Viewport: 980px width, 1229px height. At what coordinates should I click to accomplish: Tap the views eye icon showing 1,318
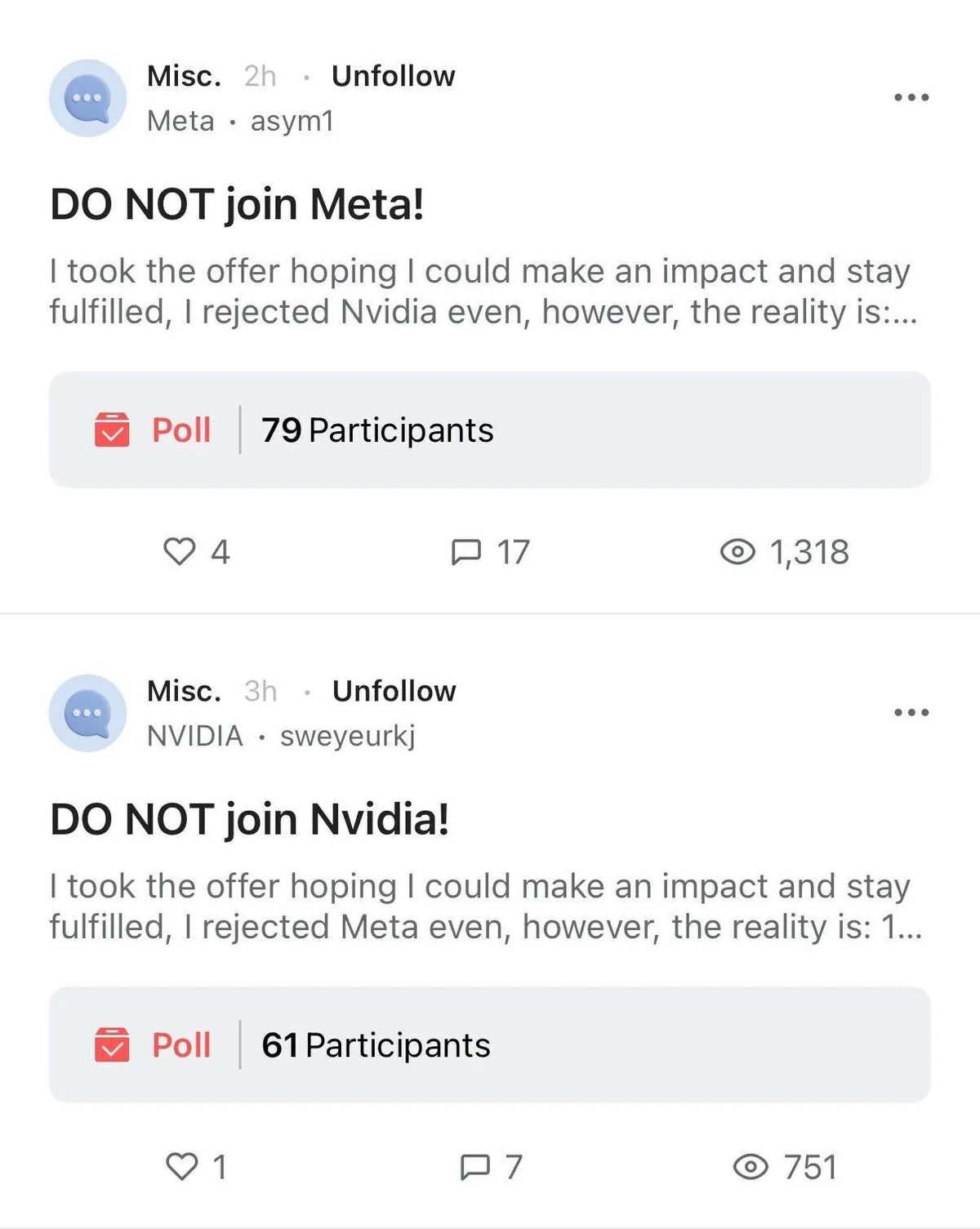pos(737,552)
